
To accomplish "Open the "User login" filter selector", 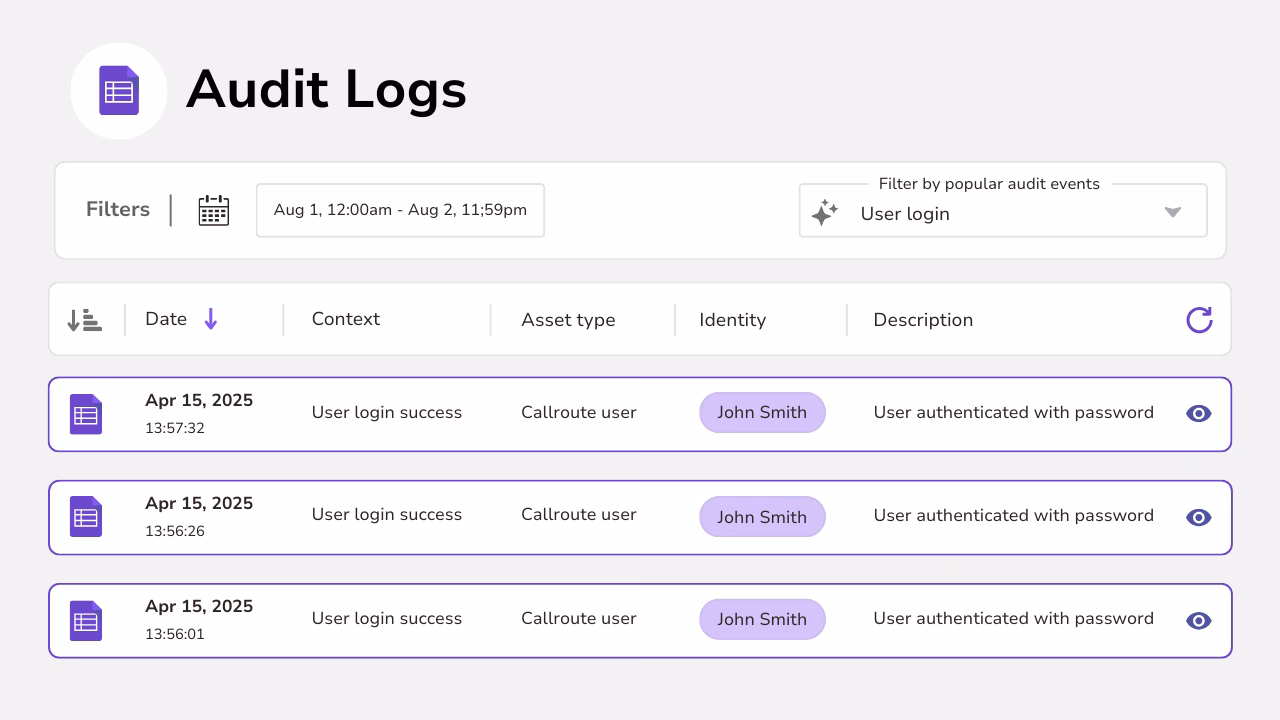I will 1000,212.
